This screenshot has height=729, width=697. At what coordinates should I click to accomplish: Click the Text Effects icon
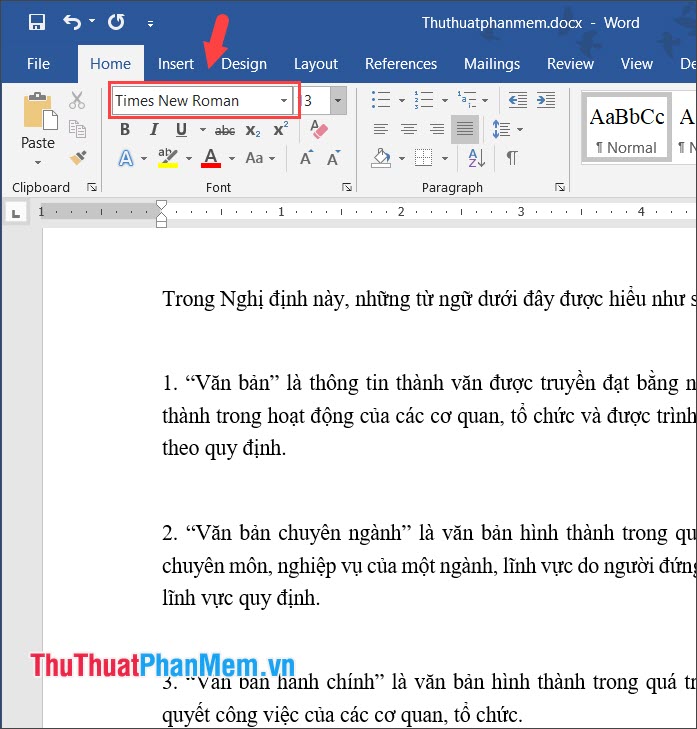point(126,159)
